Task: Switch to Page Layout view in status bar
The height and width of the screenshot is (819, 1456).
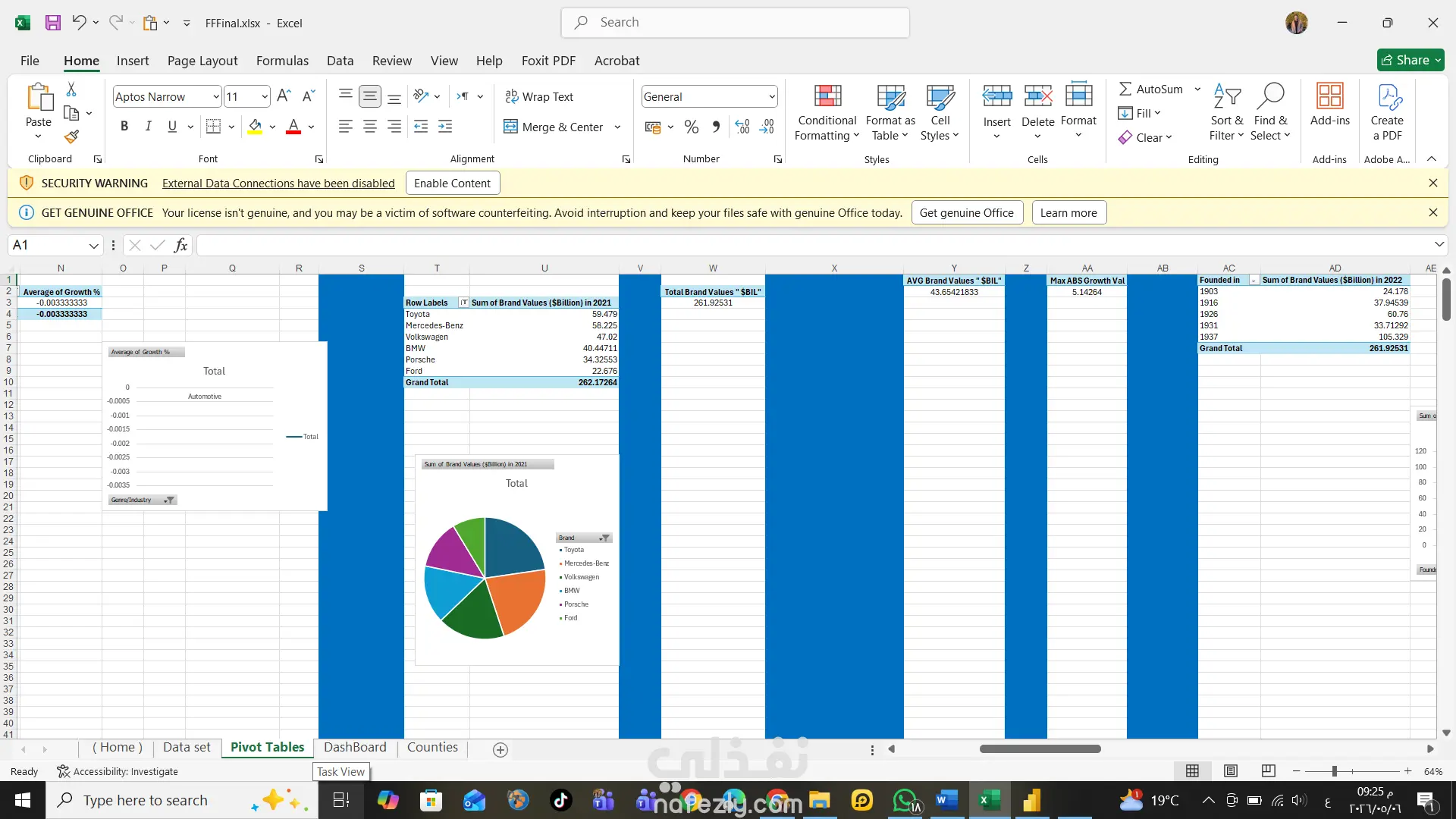Action: coord(1231,771)
